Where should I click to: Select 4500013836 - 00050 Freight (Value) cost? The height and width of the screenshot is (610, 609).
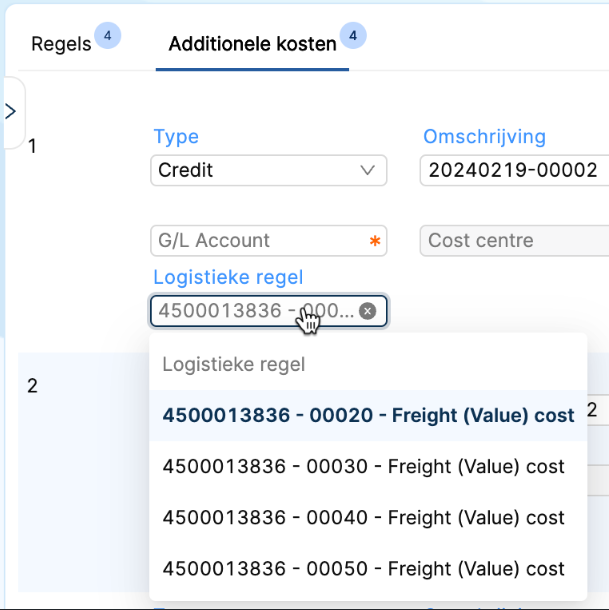(363, 569)
